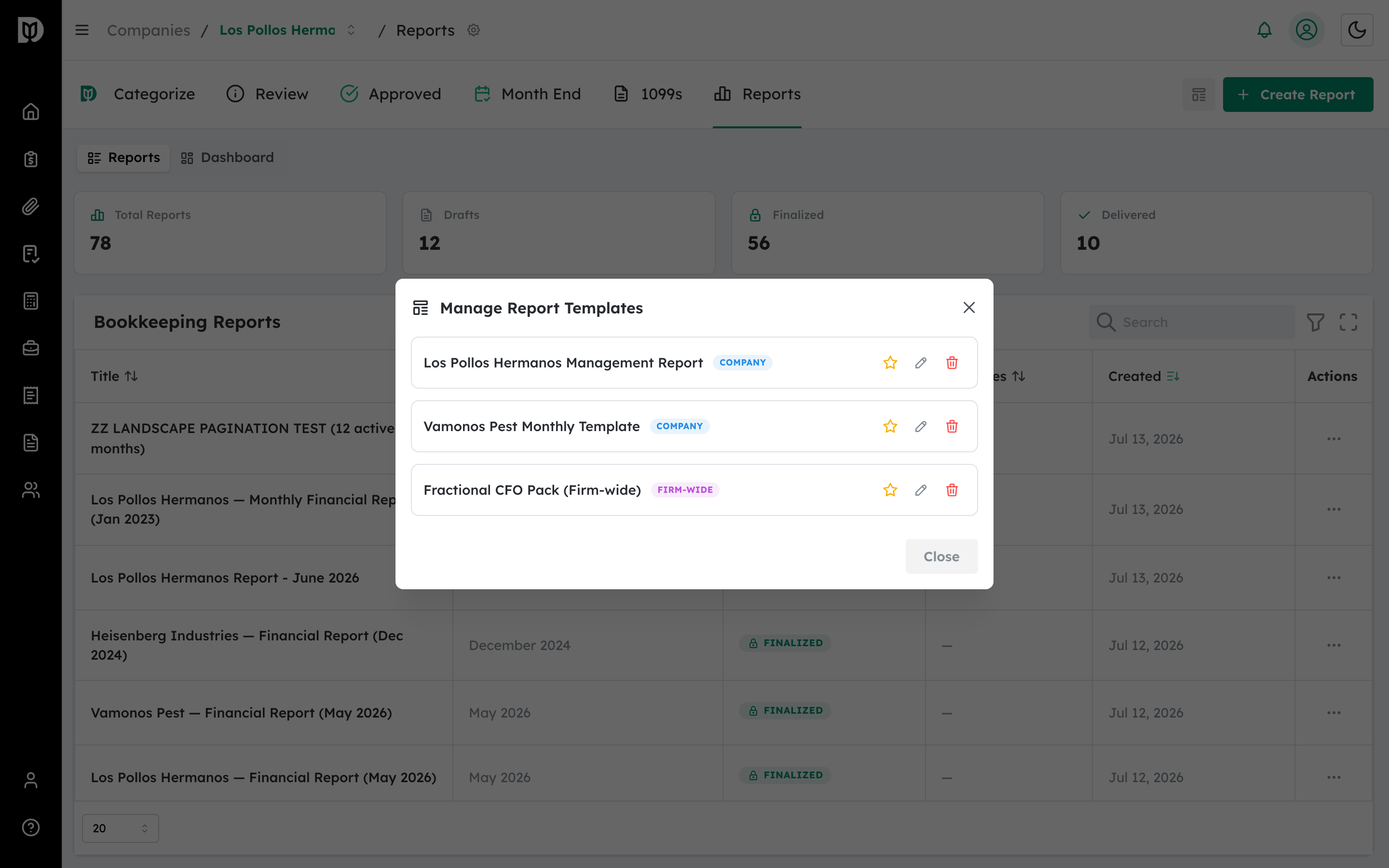Delete the Fractional CFO Pack template
The image size is (1389, 868).
952,490
